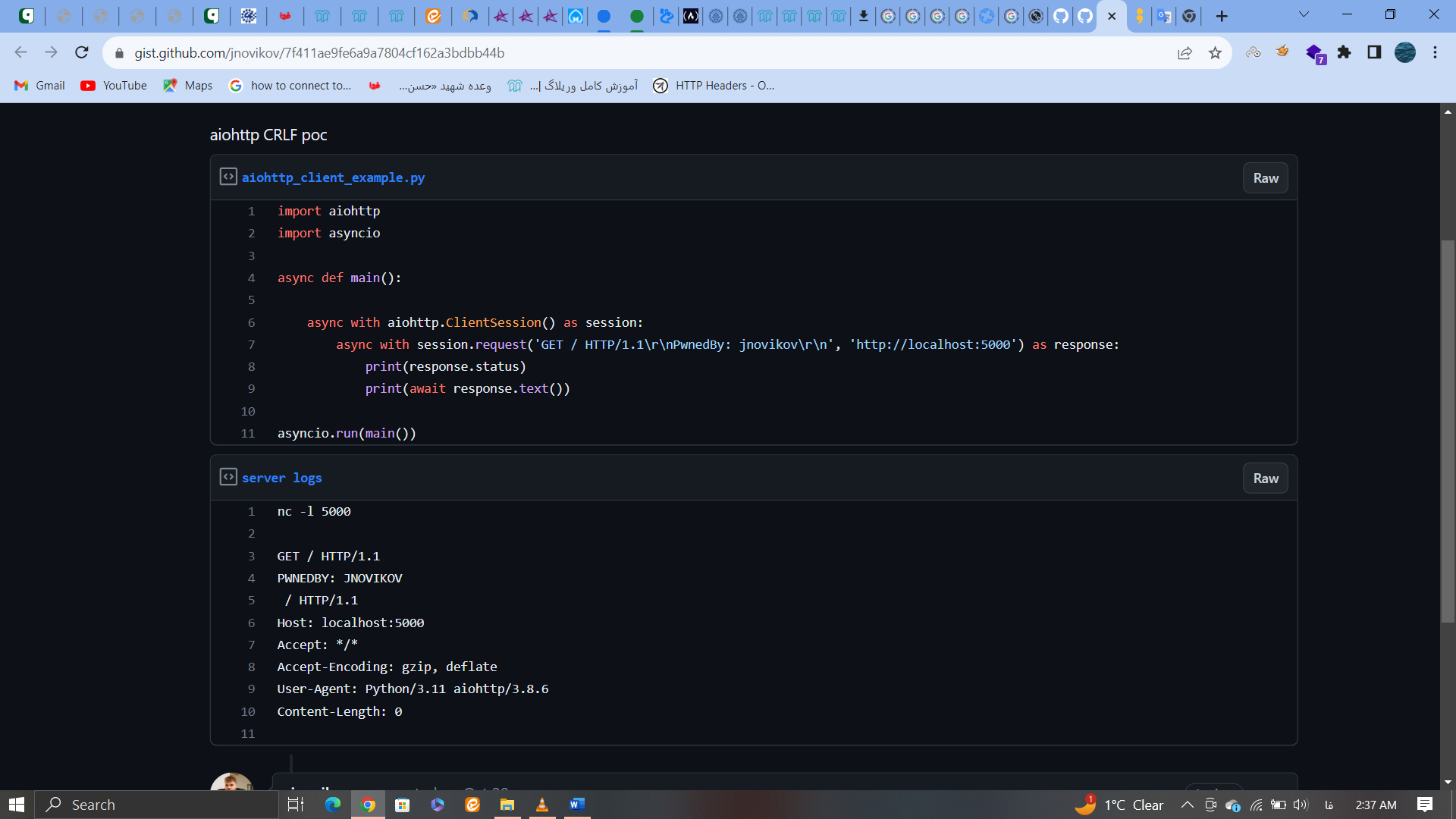Open the HTTP Headers bookmark
Screen dimensions: 1456x819
click(x=714, y=86)
